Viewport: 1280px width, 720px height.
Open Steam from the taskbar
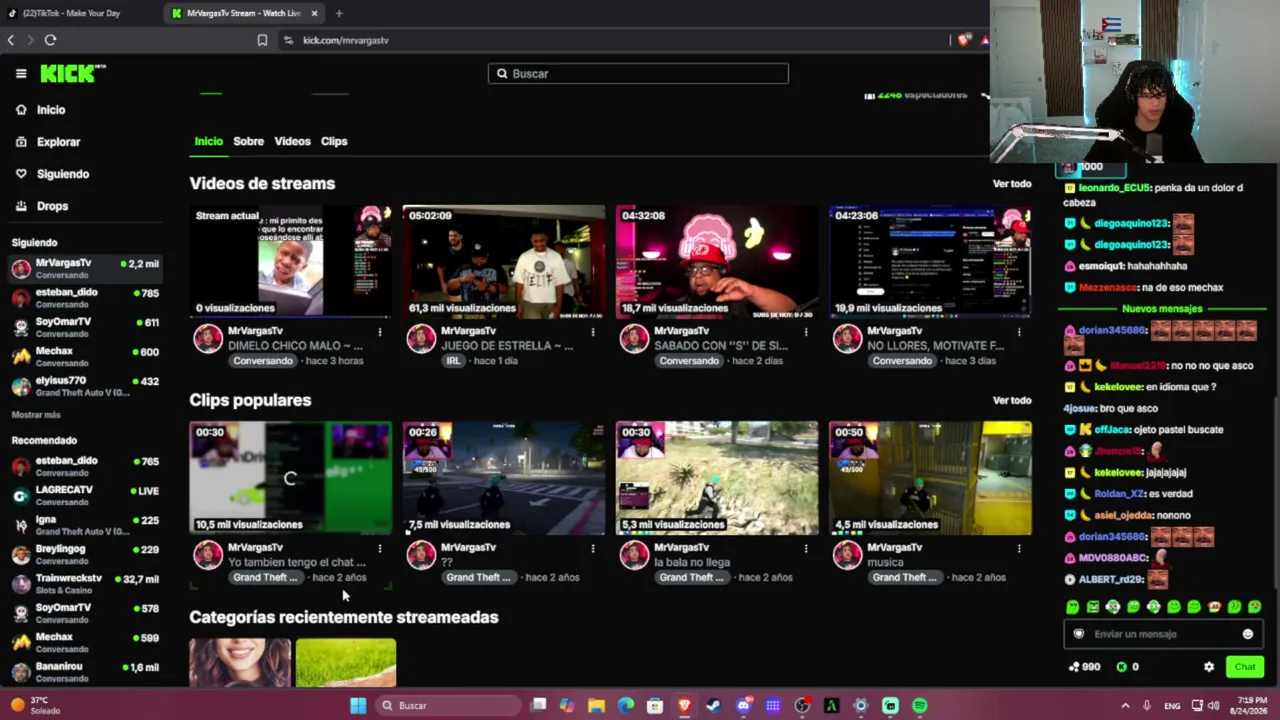(x=713, y=706)
